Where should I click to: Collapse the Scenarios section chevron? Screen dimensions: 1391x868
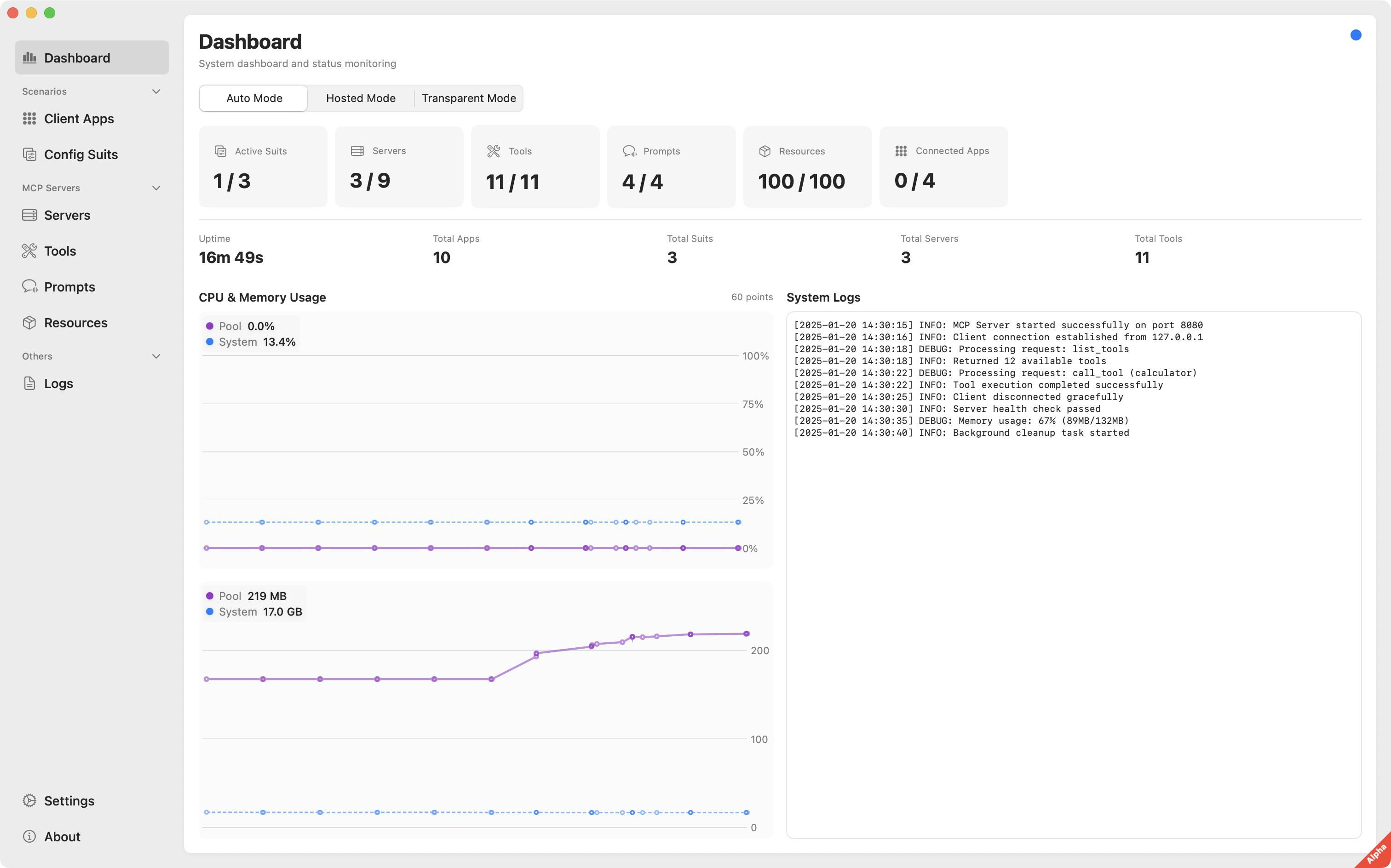coord(155,92)
